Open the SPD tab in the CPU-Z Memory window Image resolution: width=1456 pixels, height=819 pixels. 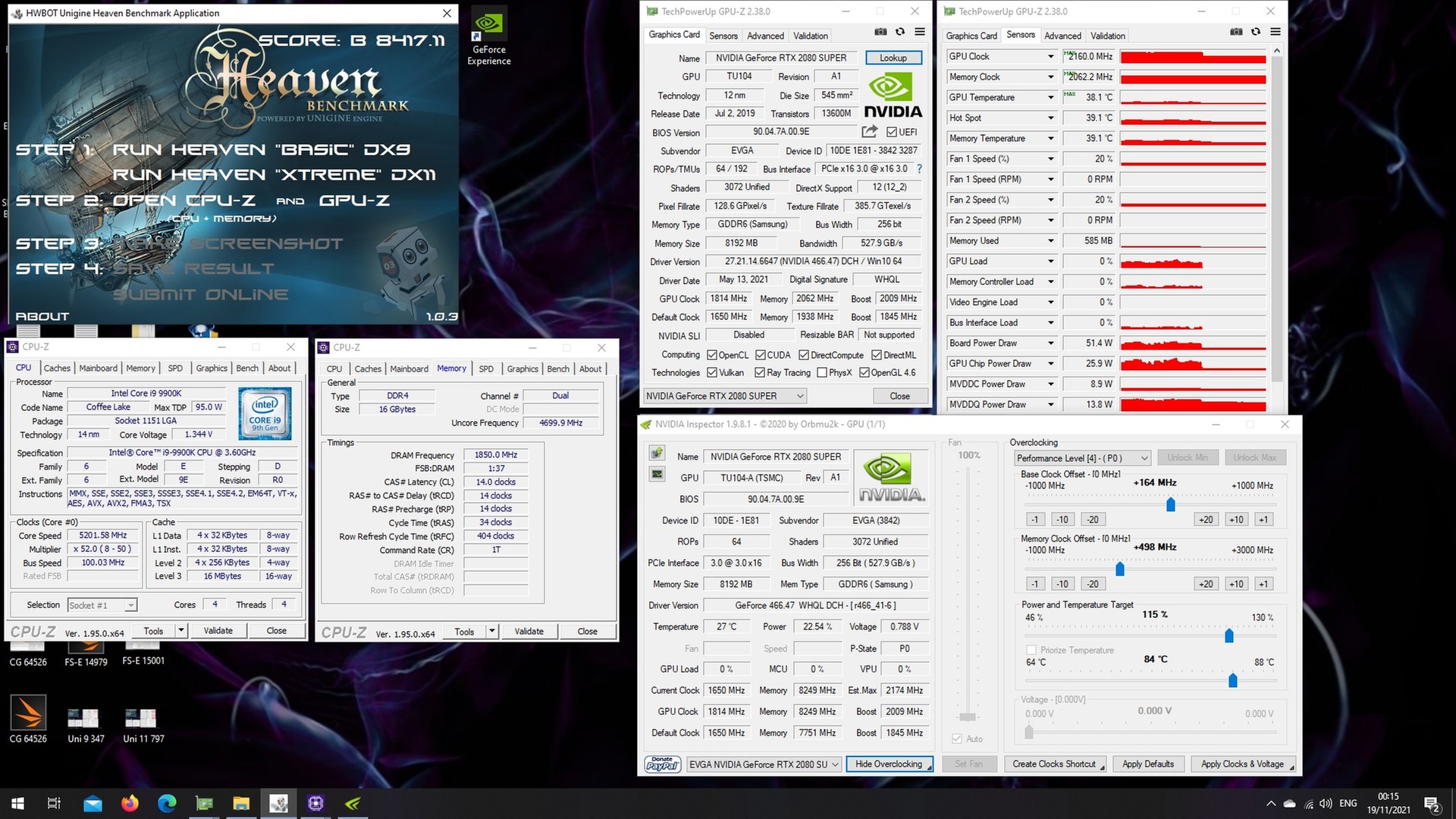coord(486,369)
